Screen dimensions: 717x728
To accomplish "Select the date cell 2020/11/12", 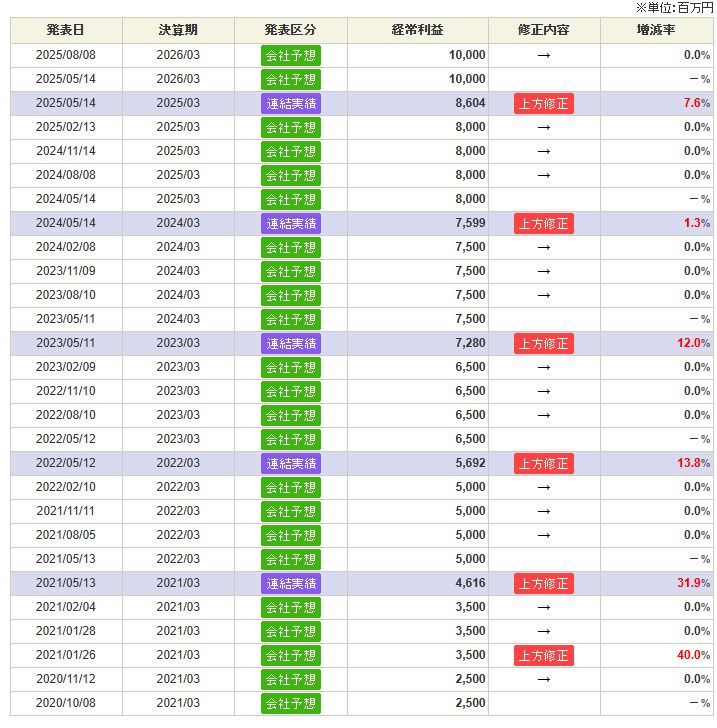I will click(x=66, y=679).
